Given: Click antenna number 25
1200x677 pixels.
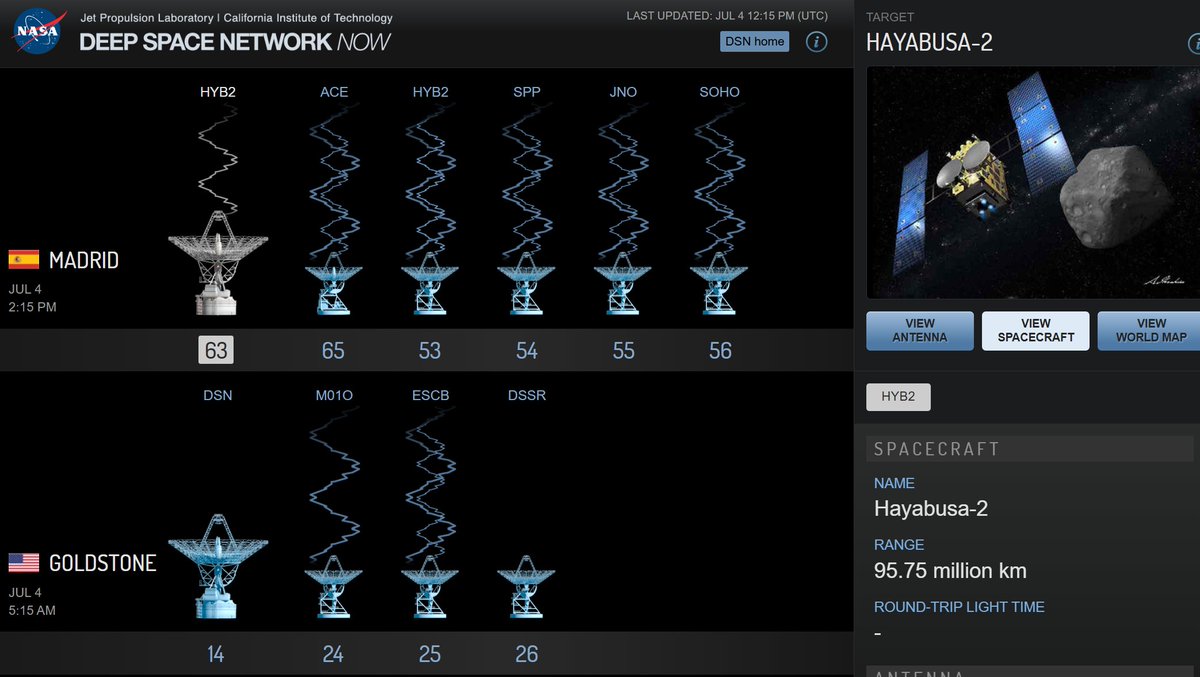Looking at the screenshot, I should point(430,654).
